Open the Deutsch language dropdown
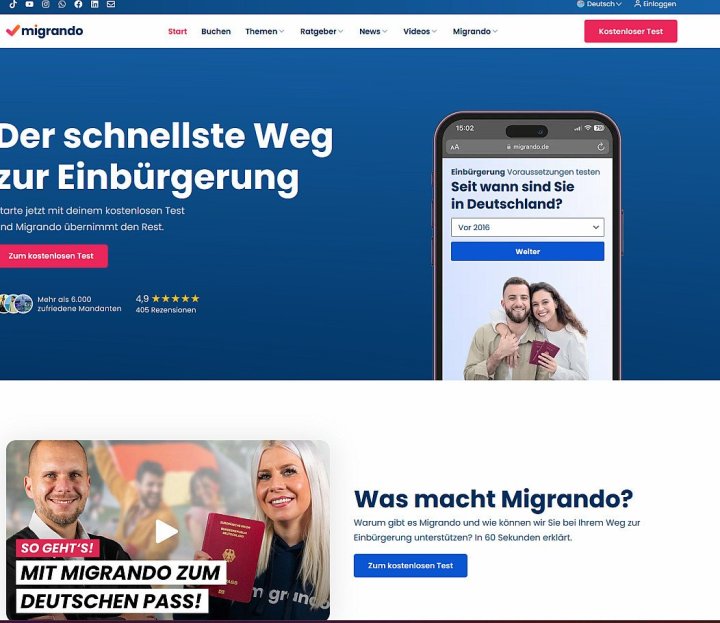 [599, 4]
